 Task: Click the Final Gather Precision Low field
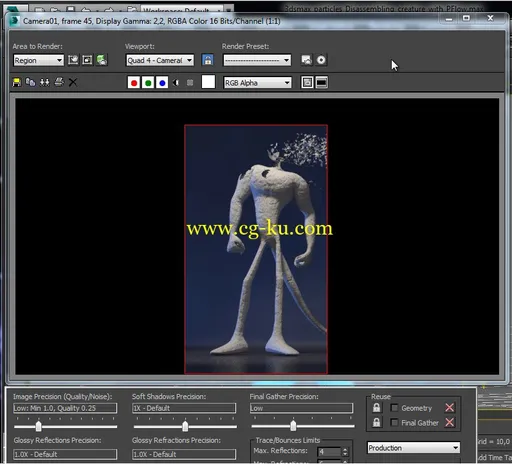click(x=302, y=408)
